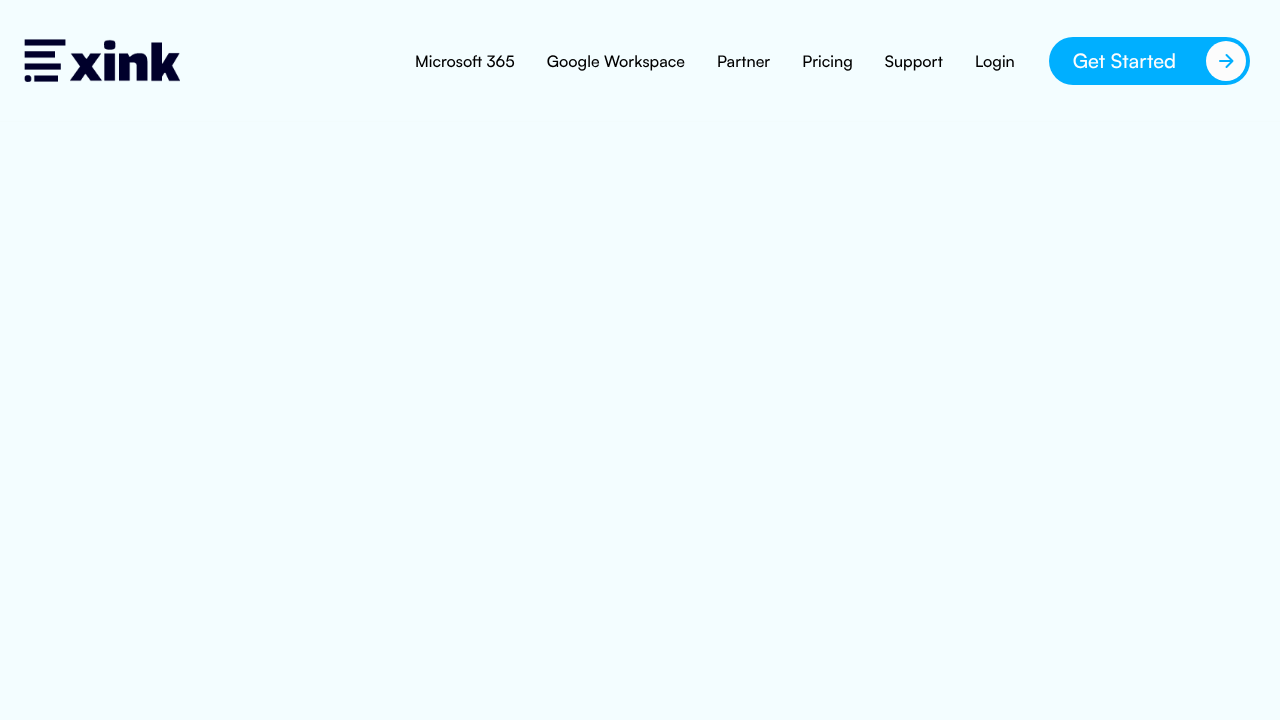View the Pricing page
The image size is (1280, 720).
[x=827, y=62]
